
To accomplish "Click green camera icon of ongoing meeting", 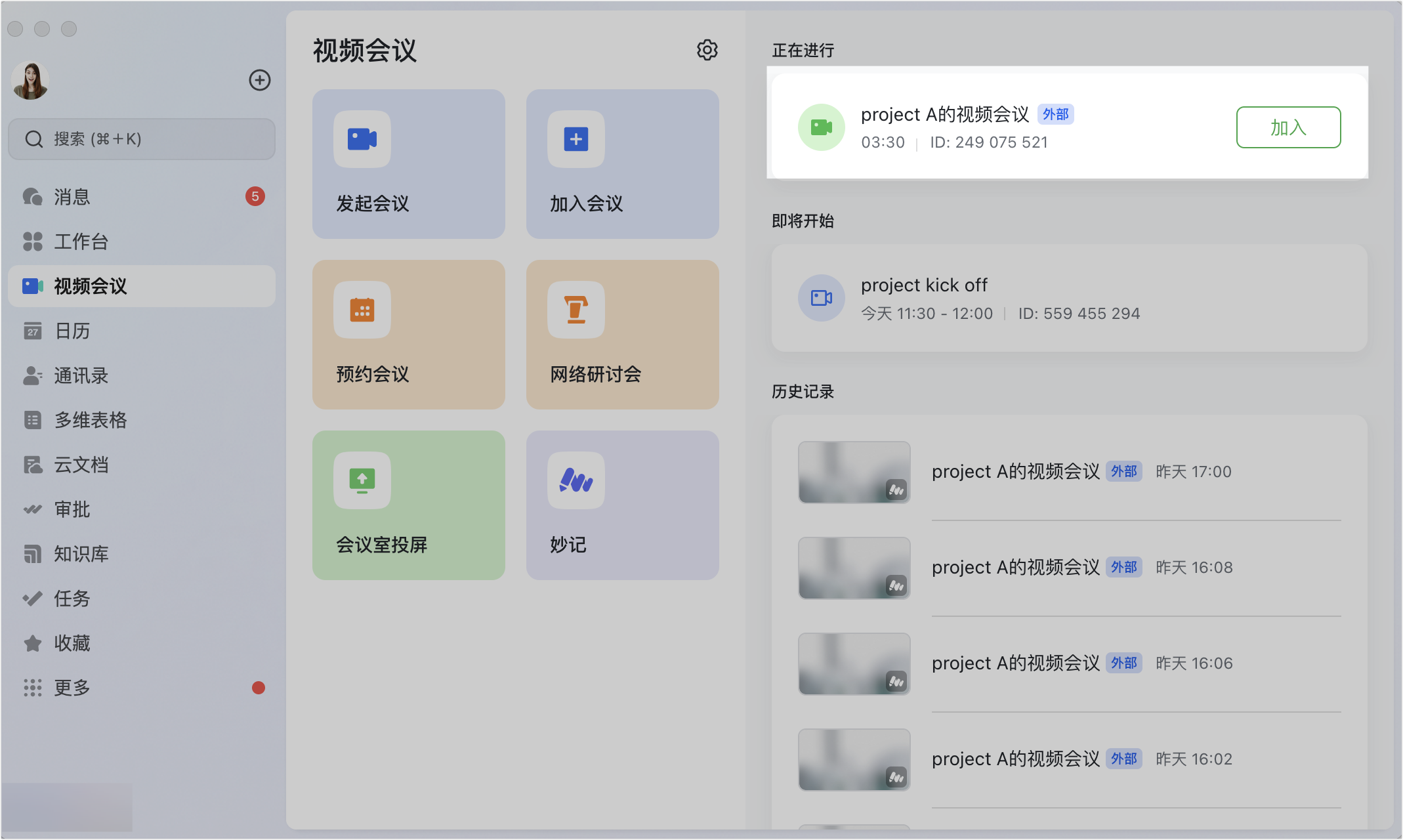I will 821,127.
